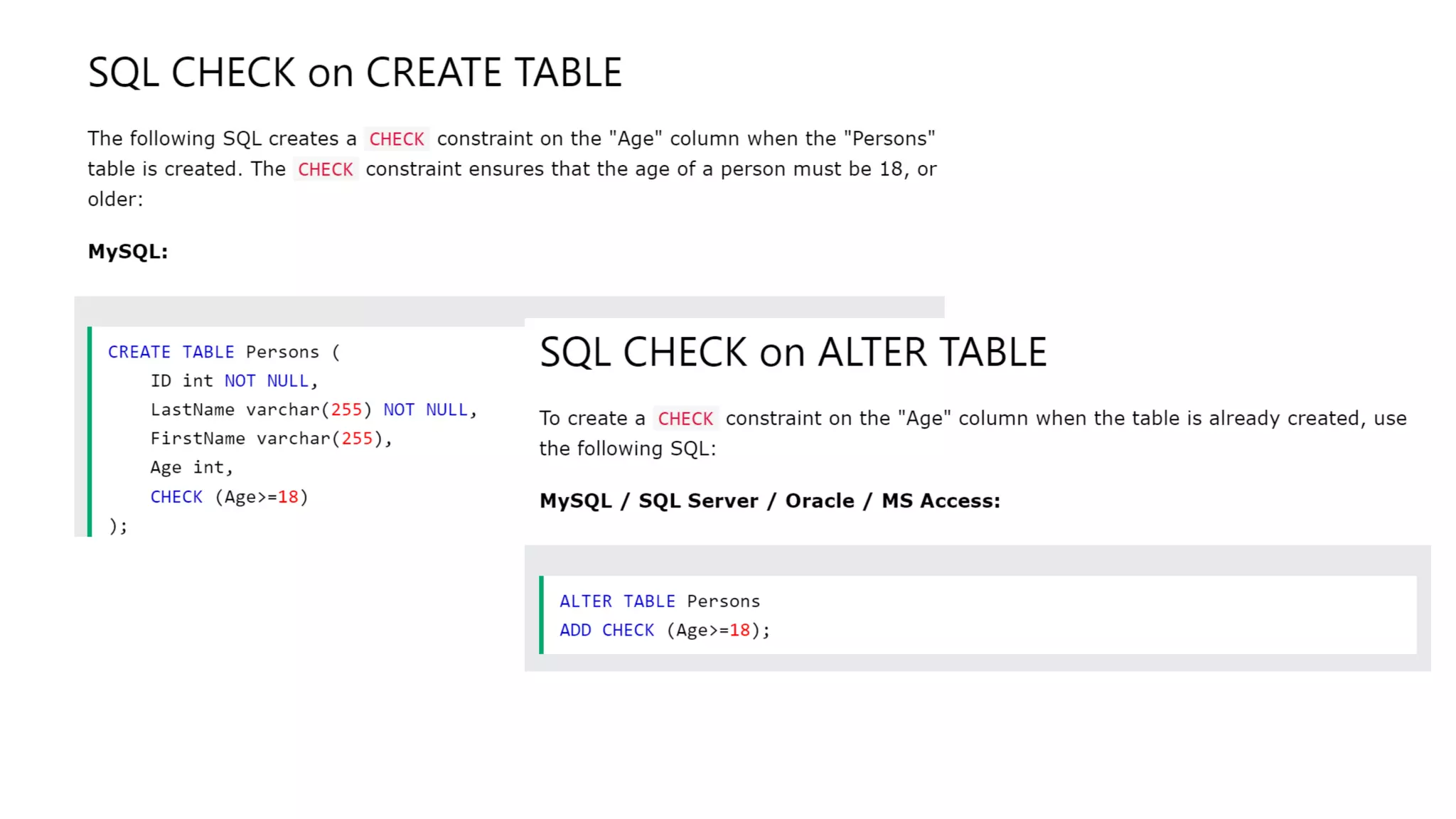The height and width of the screenshot is (819, 1456).
Task: Click the 'SQL CHECK on ALTER TABLE' heading
Action: point(793,352)
